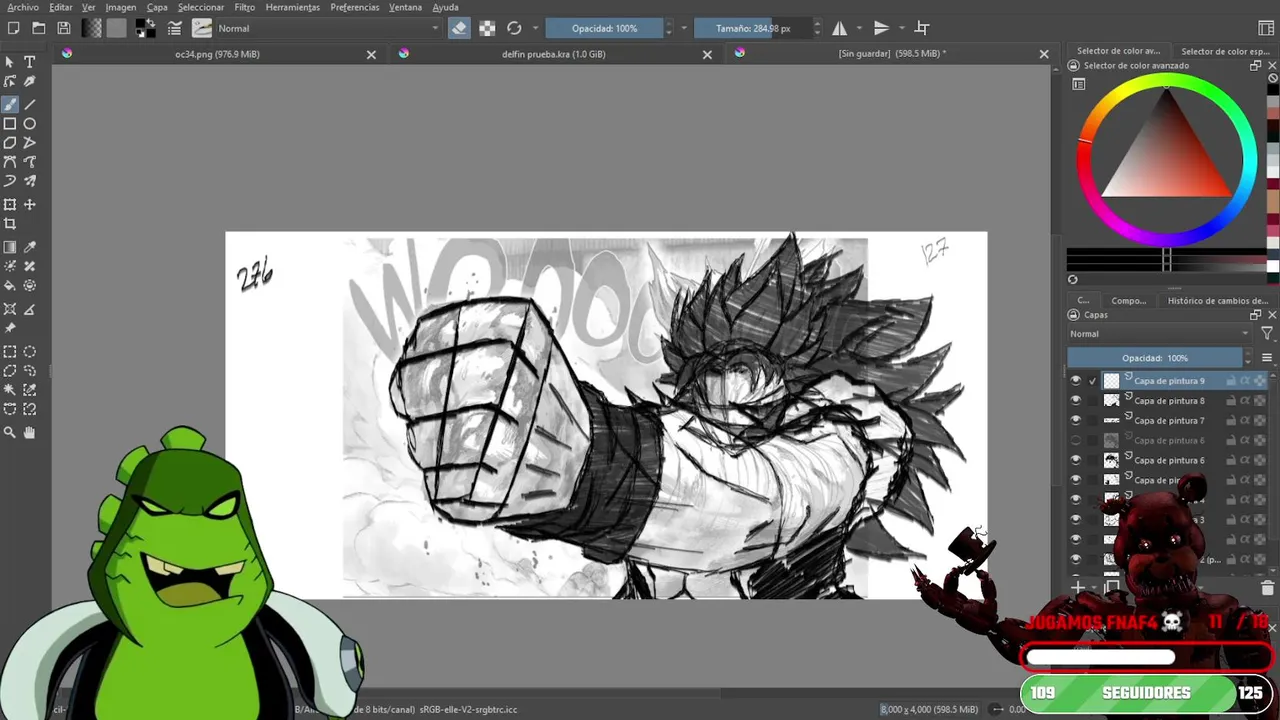
Task: Delete layer with the trash icon
Action: 1267,588
